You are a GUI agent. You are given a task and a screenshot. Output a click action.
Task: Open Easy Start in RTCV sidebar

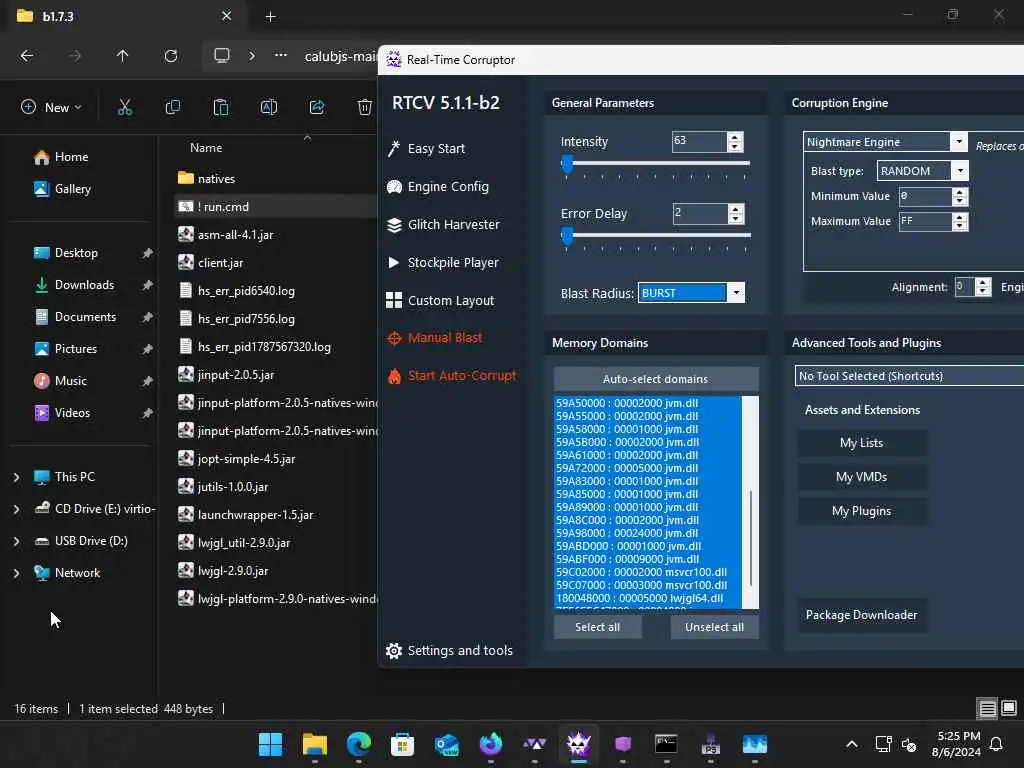[x=436, y=149]
